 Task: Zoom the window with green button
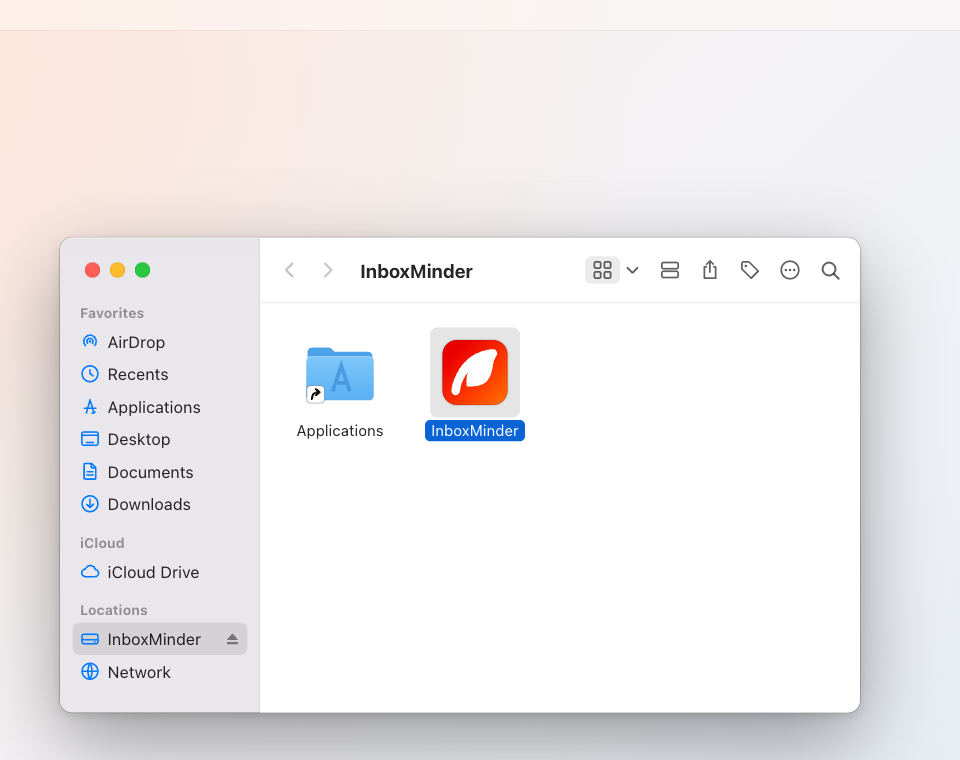(143, 270)
